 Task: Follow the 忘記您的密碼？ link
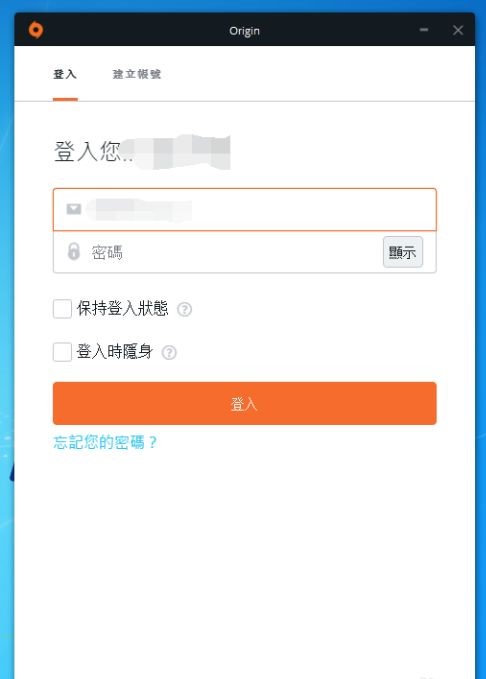click(105, 443)
